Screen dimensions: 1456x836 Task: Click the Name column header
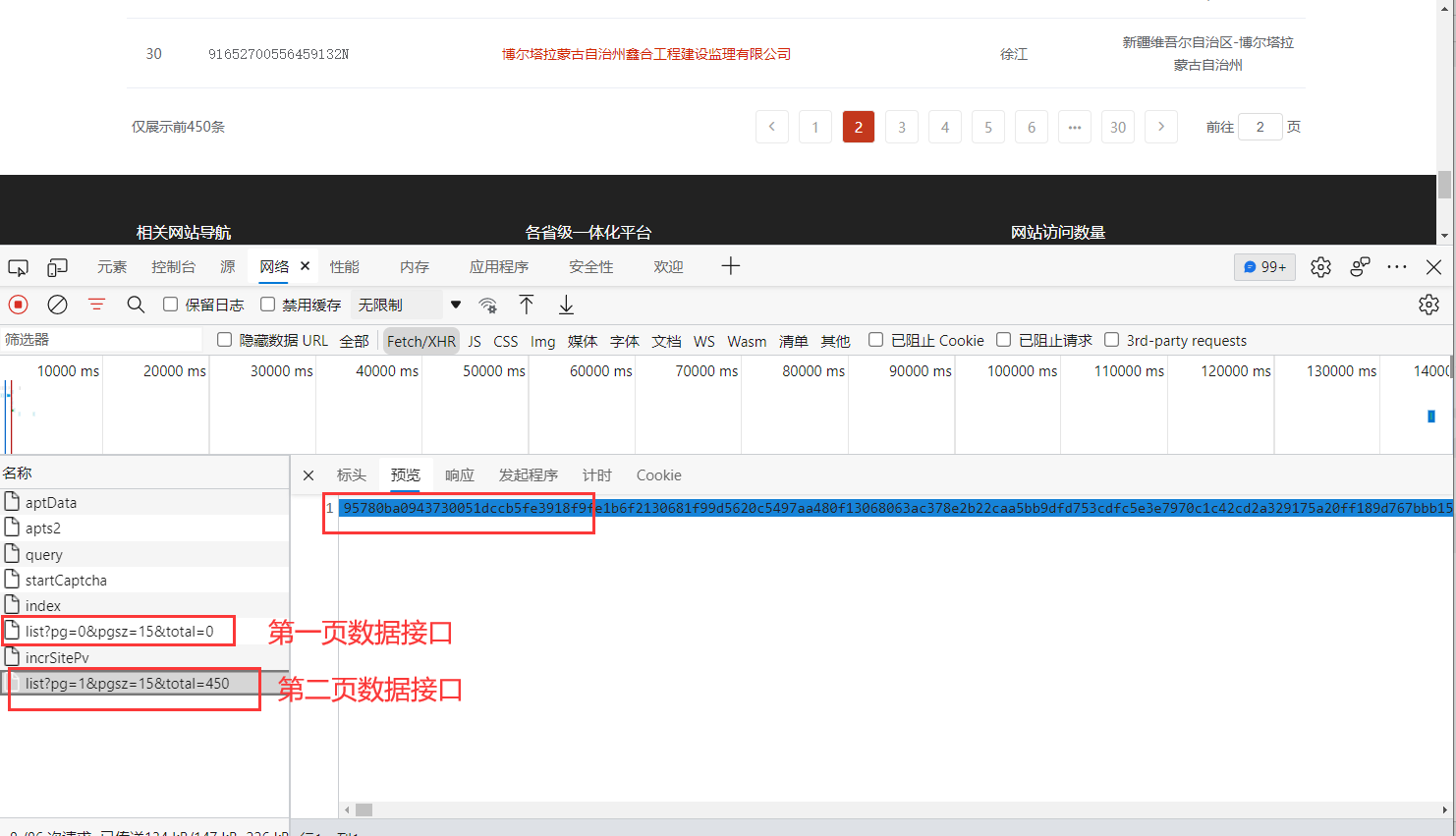(x=144, y=473)
